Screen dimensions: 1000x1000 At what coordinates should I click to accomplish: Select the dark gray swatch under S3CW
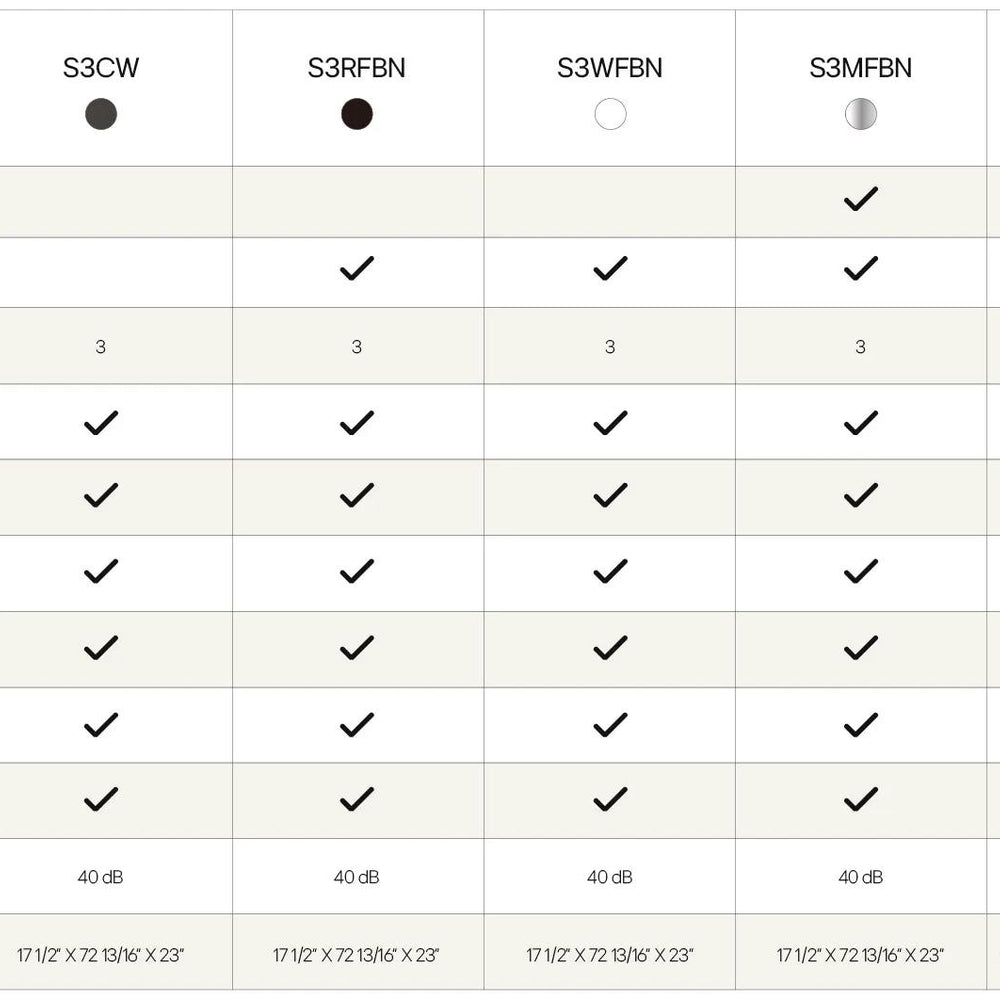click(x=101, y=114)
